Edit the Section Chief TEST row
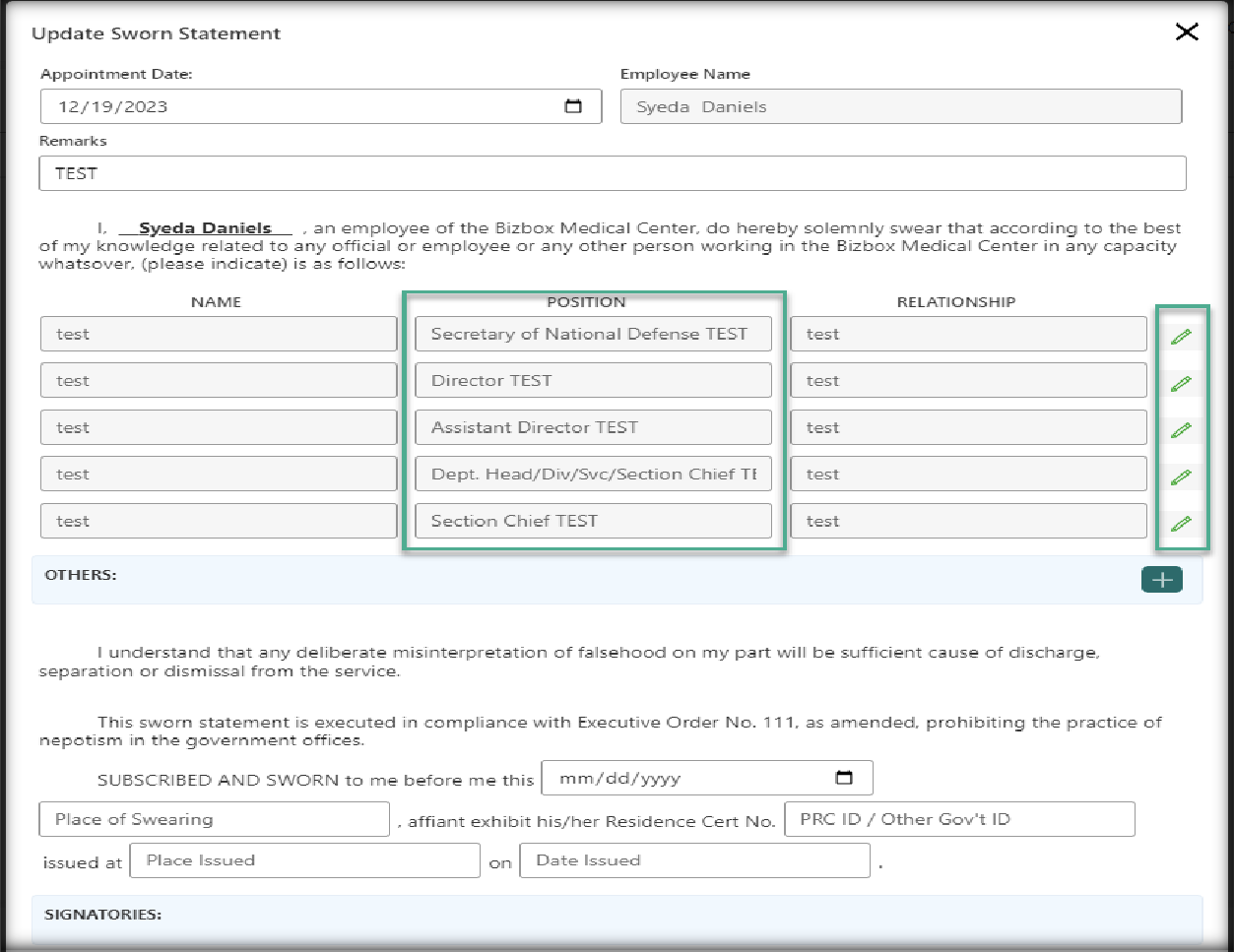 (x=1181, y=523)
